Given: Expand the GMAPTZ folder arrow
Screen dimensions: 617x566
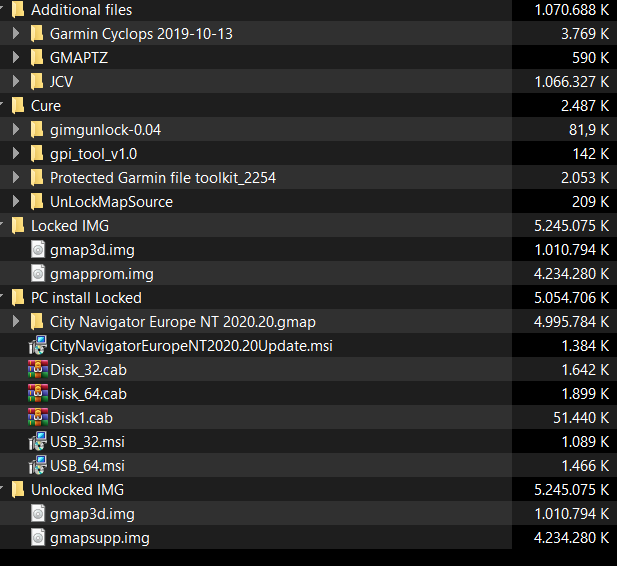Looking at the screenshot, I should pos(16,57).
